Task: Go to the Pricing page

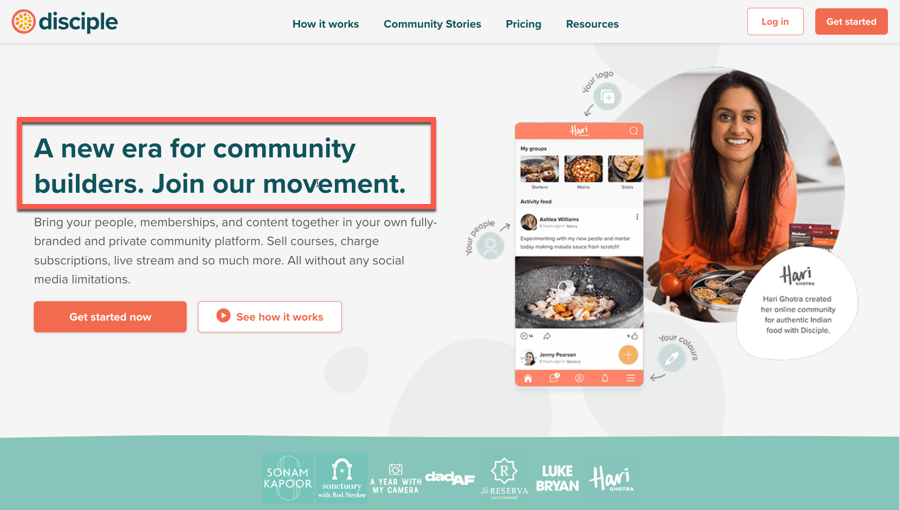Action: pos(523,24)
